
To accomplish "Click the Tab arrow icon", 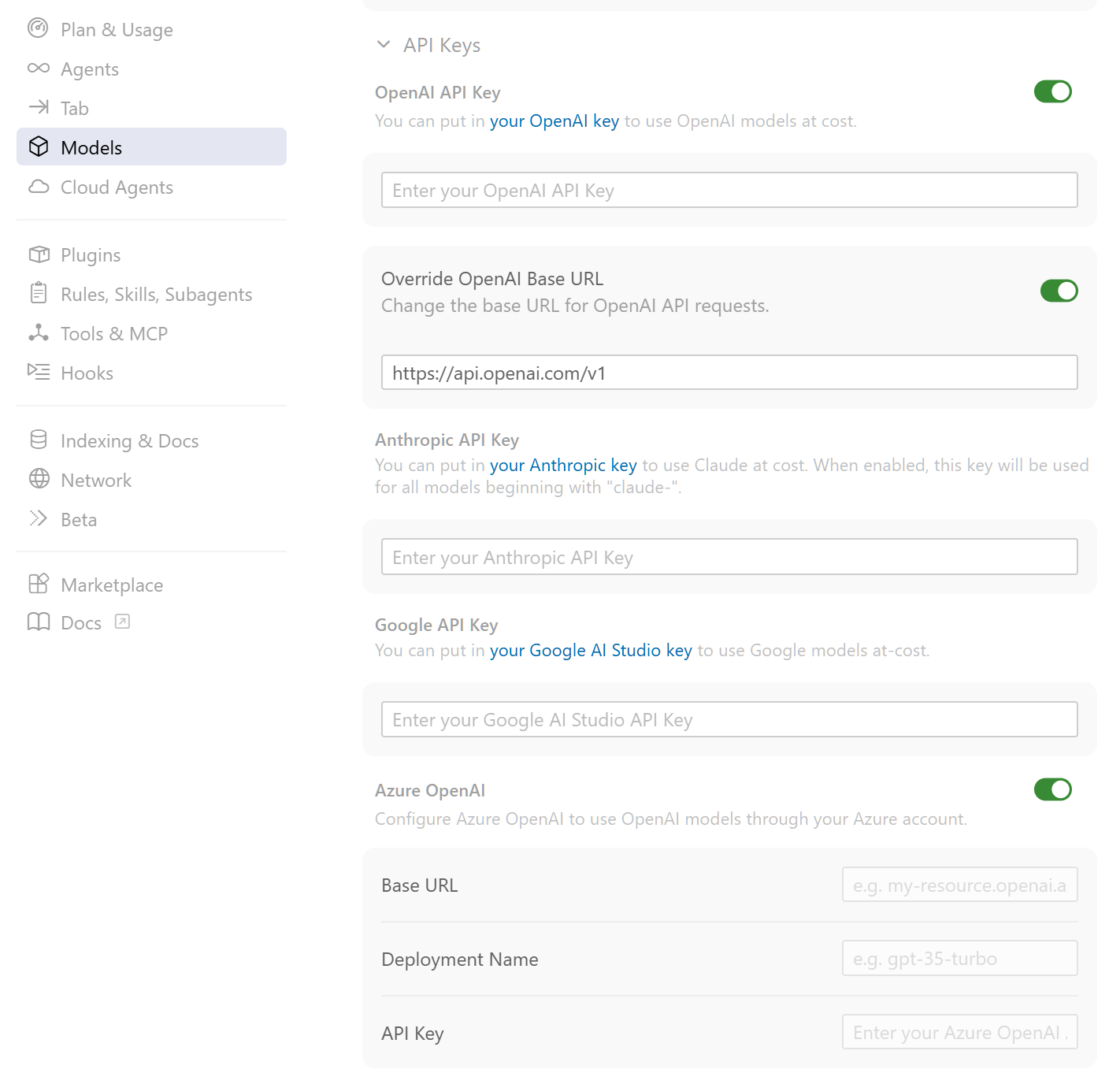I will coord(38,107).
